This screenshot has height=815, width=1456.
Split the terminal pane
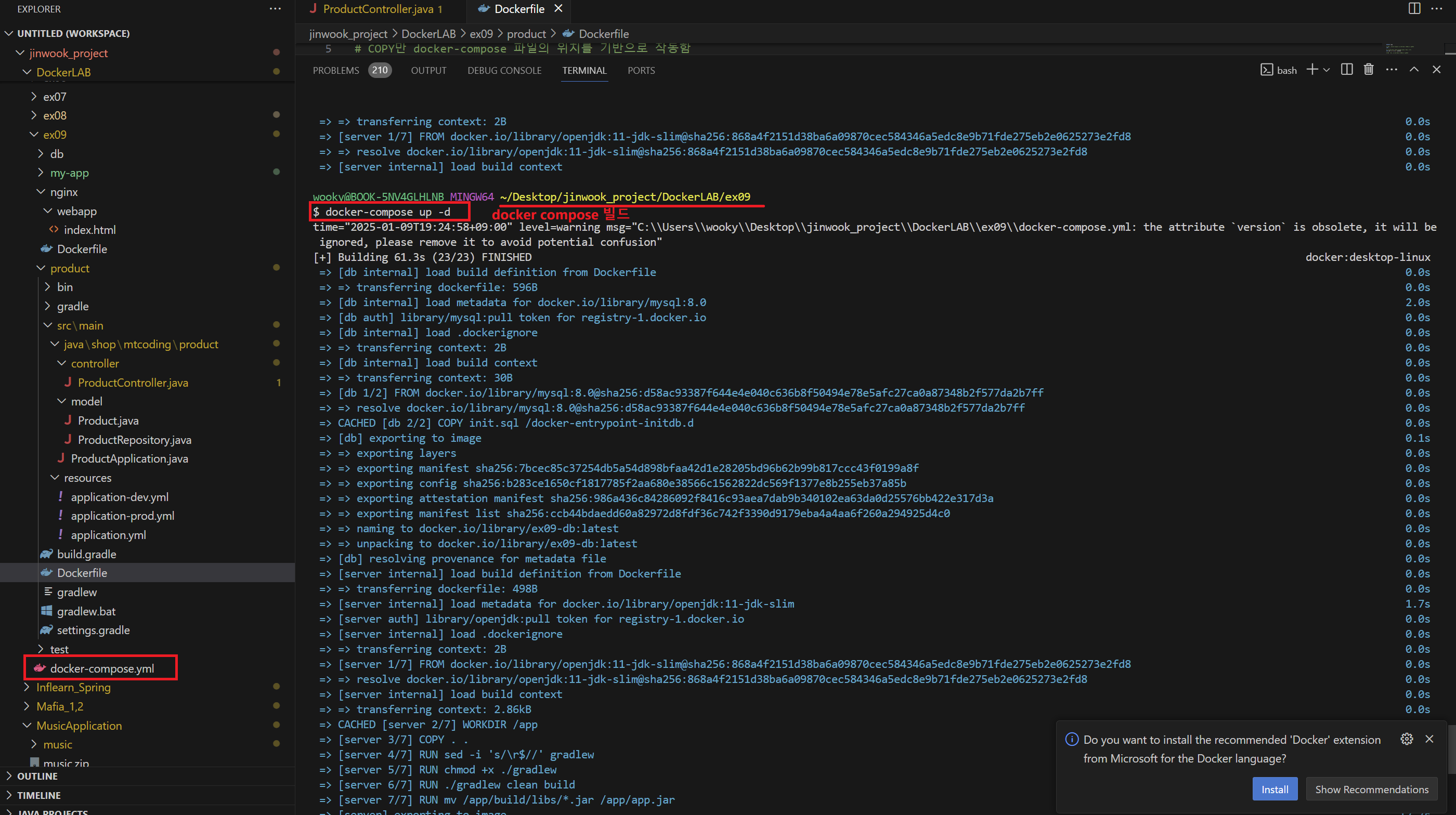[x=1347, y=70]
